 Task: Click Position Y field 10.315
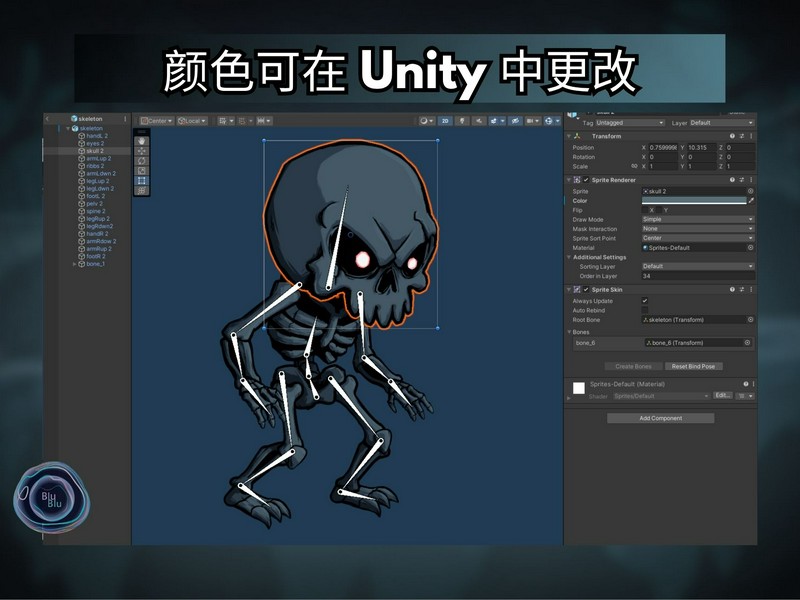pos(702,147)
